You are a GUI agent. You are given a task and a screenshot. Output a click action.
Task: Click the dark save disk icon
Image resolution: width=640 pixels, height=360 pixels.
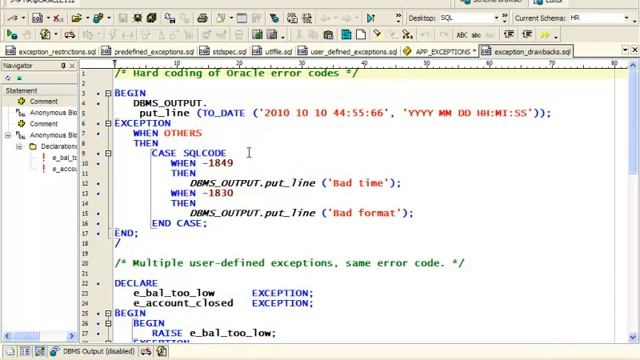tap(138, 18)
